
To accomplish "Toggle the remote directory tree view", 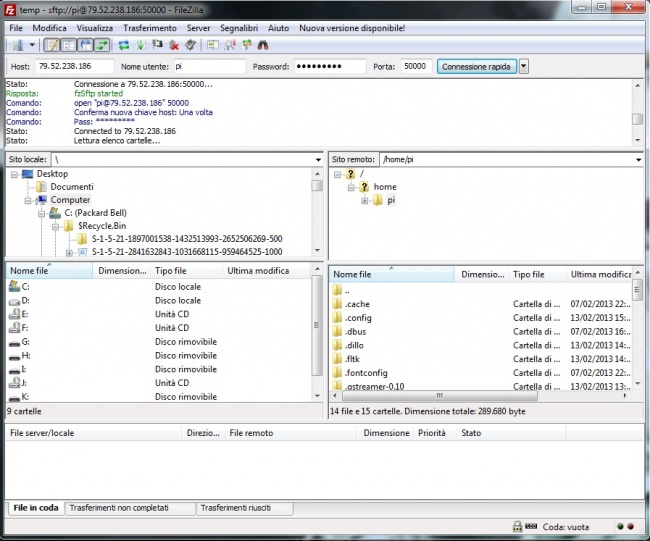I will 86,45.
